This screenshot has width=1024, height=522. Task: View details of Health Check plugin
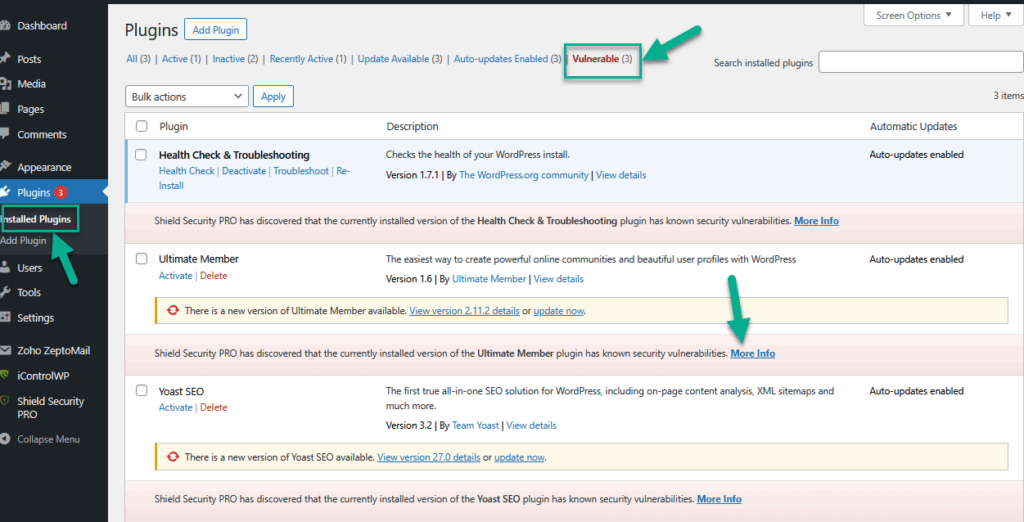pos(621,175)
